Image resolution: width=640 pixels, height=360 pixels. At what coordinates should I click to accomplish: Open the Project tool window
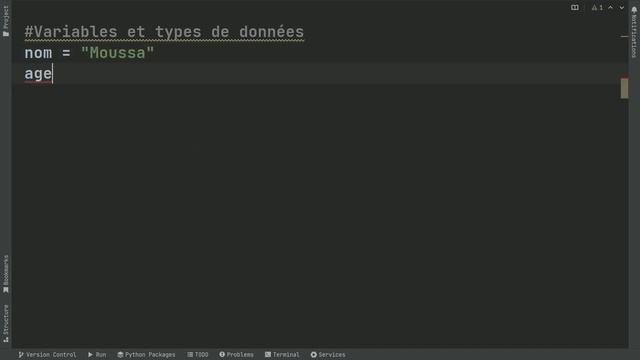[6, 21]
